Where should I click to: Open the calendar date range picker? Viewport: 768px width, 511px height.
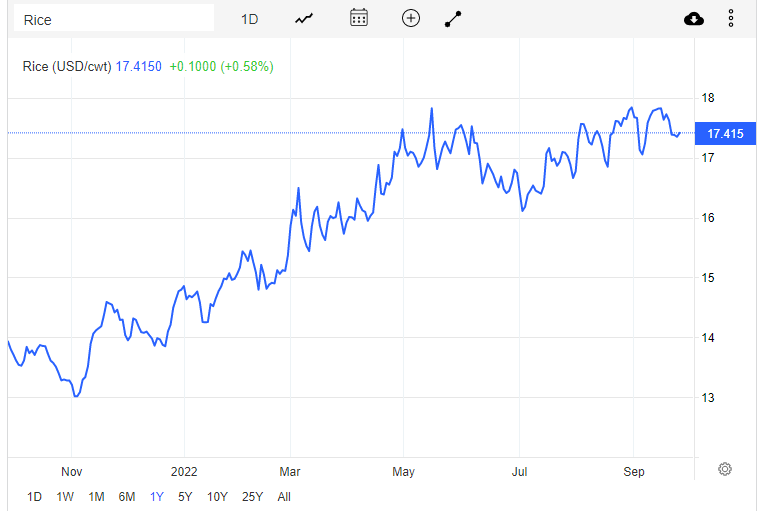359,19
